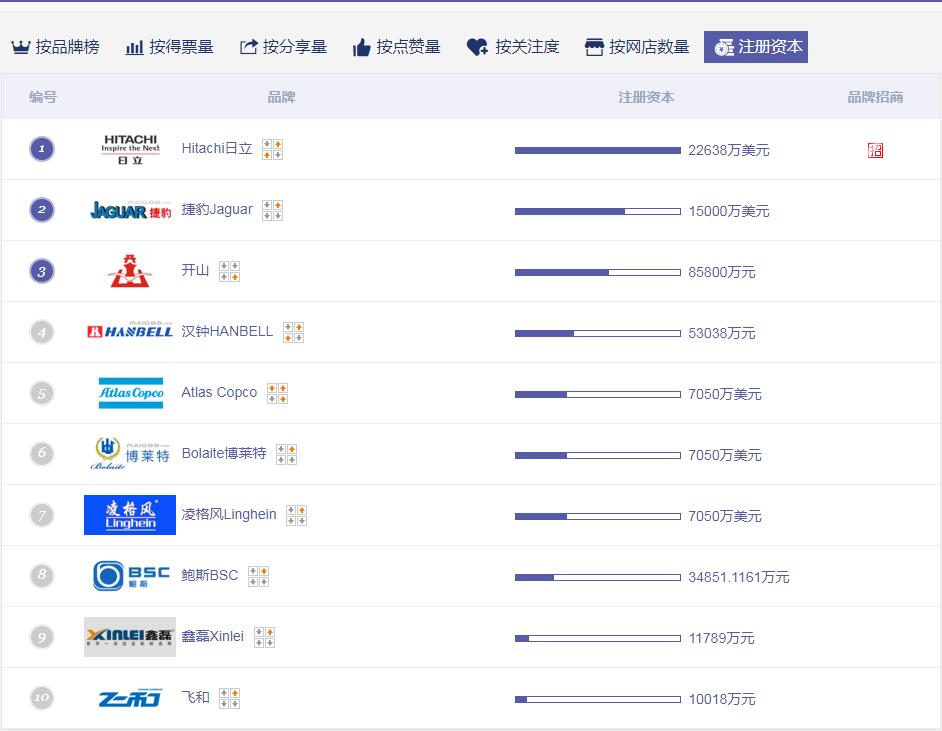Click the 开山 registered capital bar
Image resolution: width=942 pixels, height=731 pixels.
coord(598,272)
